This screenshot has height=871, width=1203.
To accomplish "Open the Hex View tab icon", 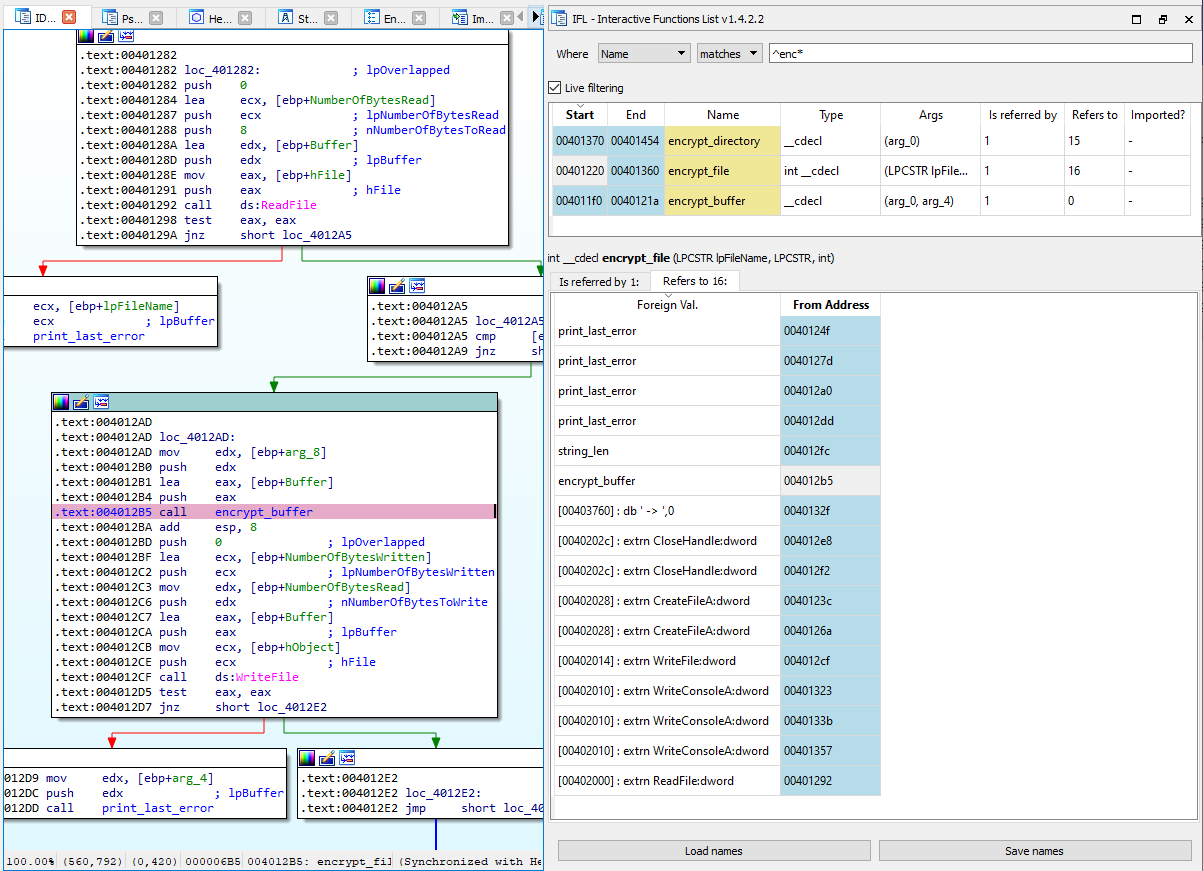I will 197,18.
